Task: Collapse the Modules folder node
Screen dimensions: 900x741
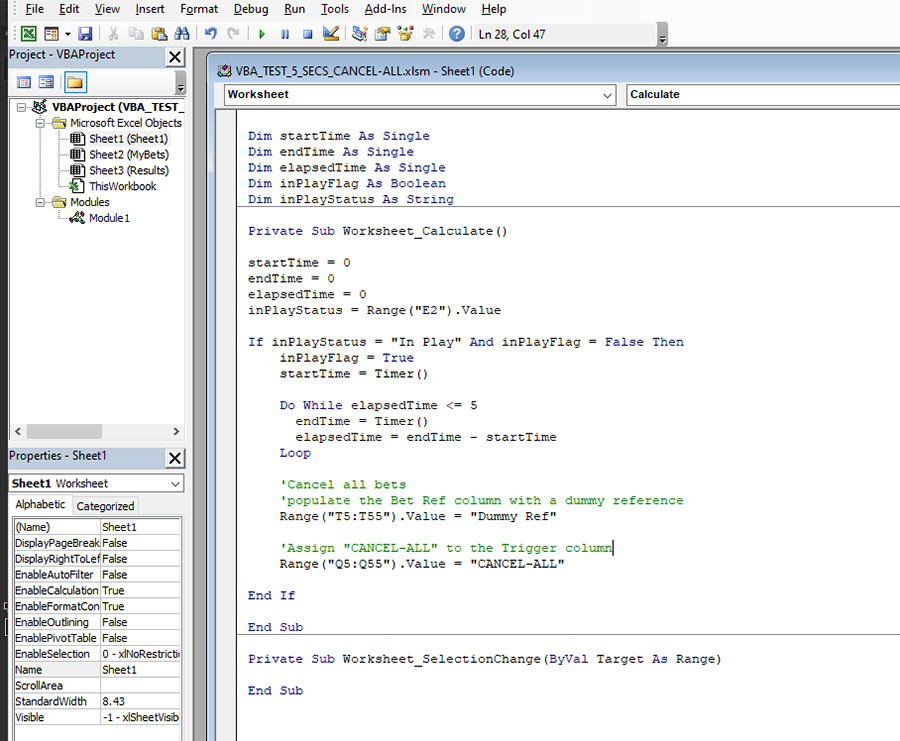Action: (40, 202)
